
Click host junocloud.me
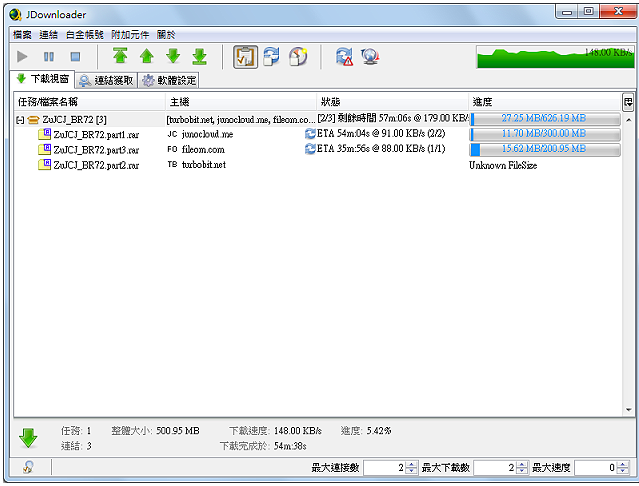[207, 134]
